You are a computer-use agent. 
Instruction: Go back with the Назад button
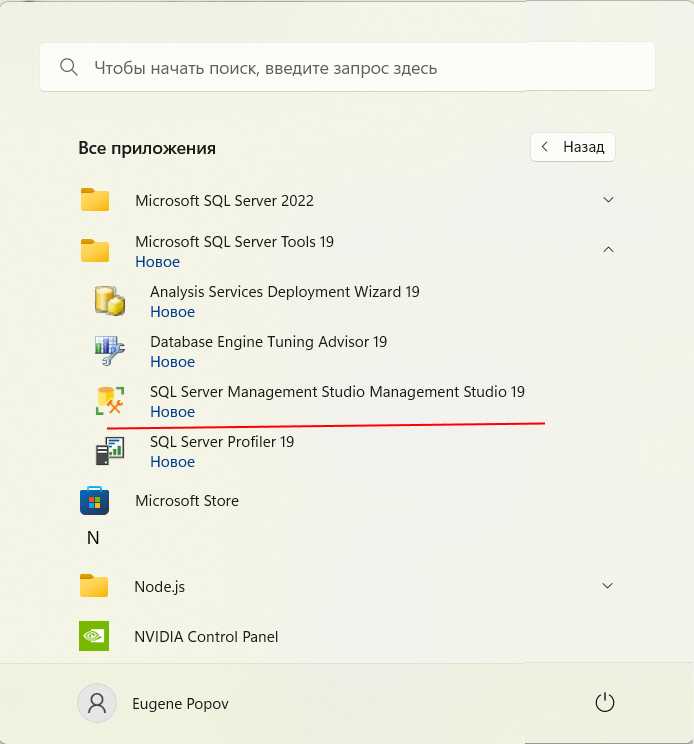tap(573, 147)
